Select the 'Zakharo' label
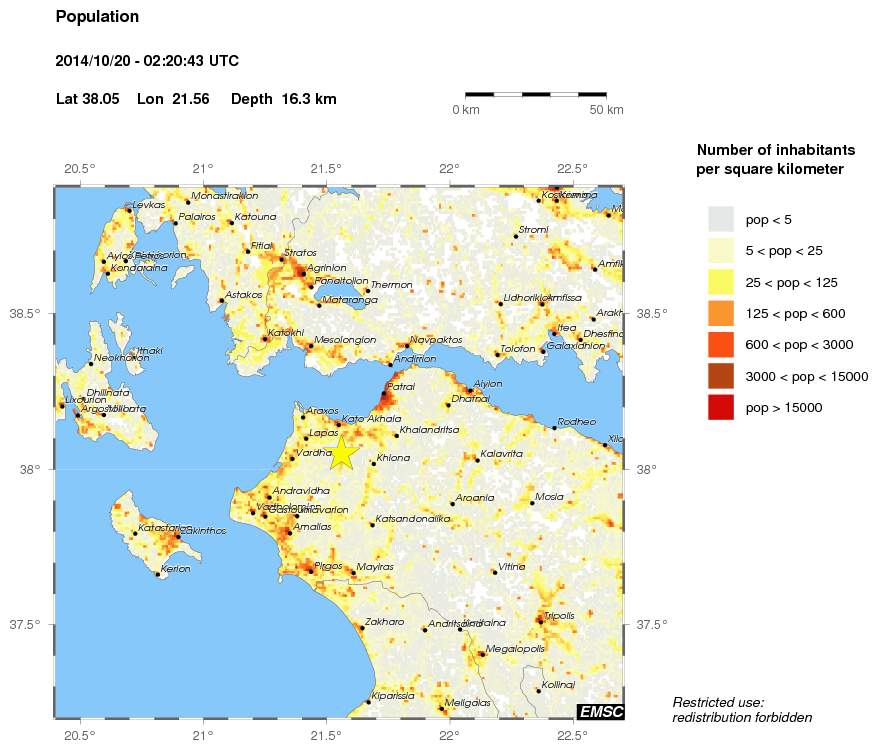 click(384, 622)
